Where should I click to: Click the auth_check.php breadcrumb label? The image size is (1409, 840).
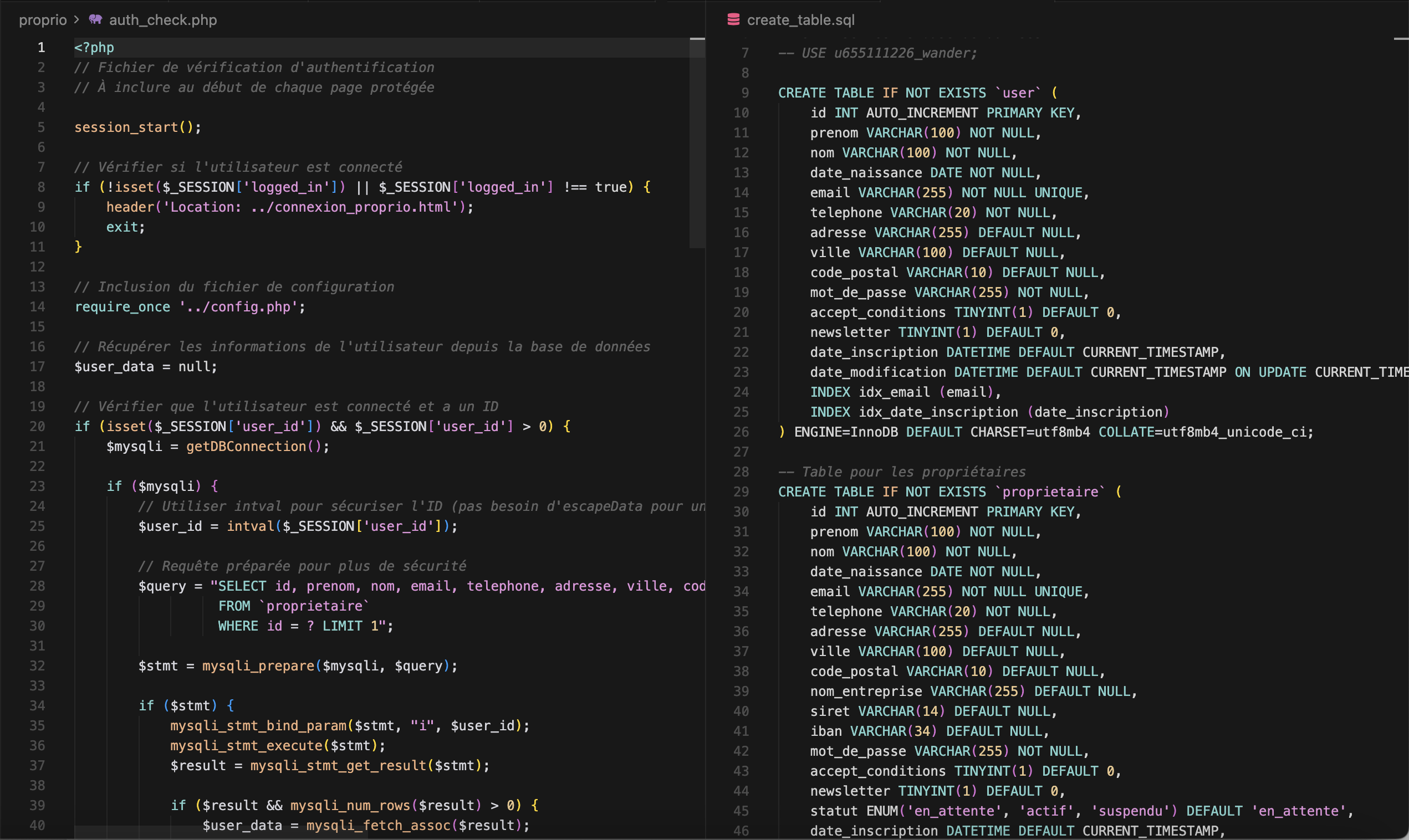coord(162,20)
